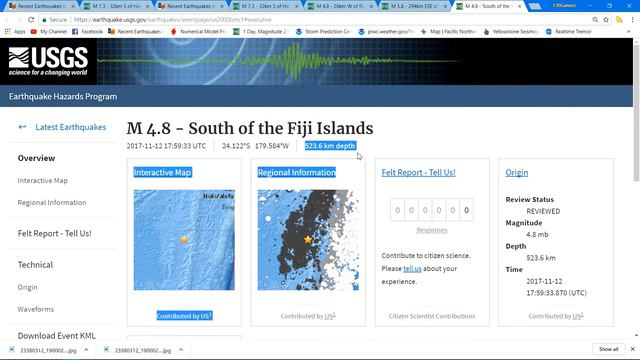Click the RSS extension icon
The image size is (640, 360).
[619, 19]
